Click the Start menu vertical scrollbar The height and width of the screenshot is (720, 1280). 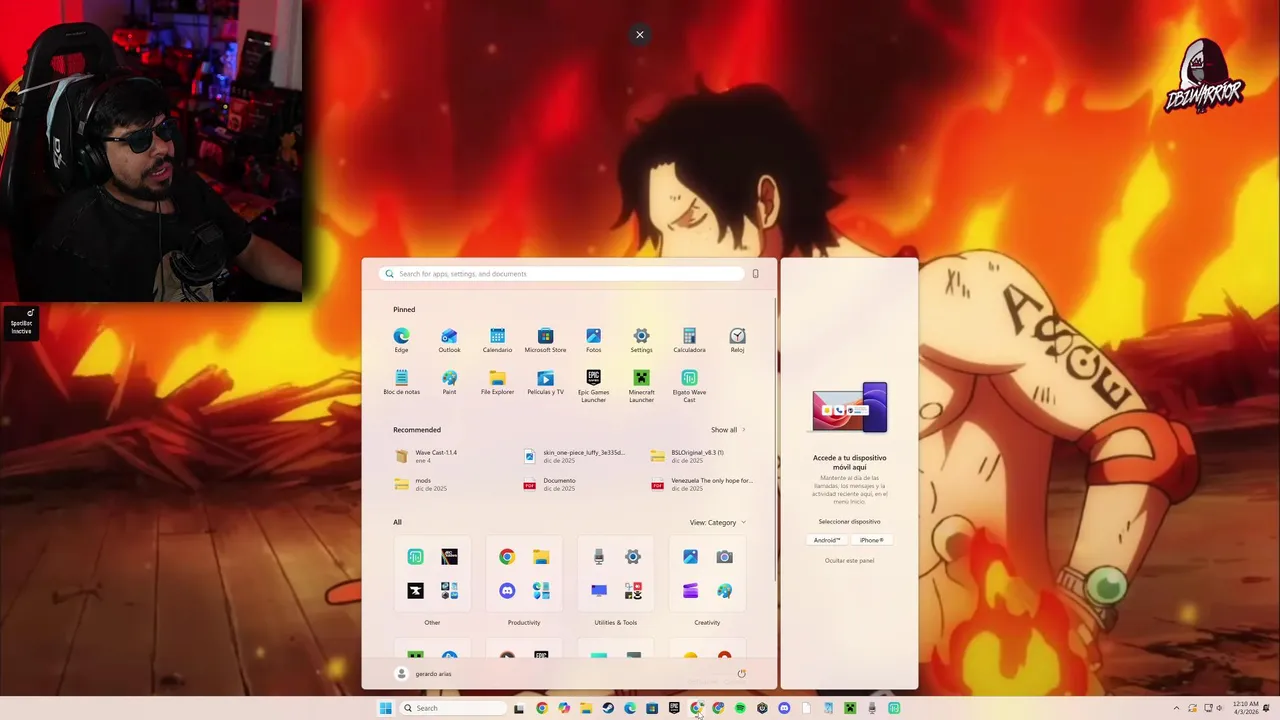[x=776, y=440]
